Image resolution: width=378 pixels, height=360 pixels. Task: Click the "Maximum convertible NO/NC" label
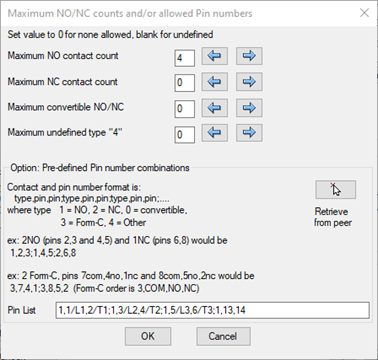click(66, 107)
